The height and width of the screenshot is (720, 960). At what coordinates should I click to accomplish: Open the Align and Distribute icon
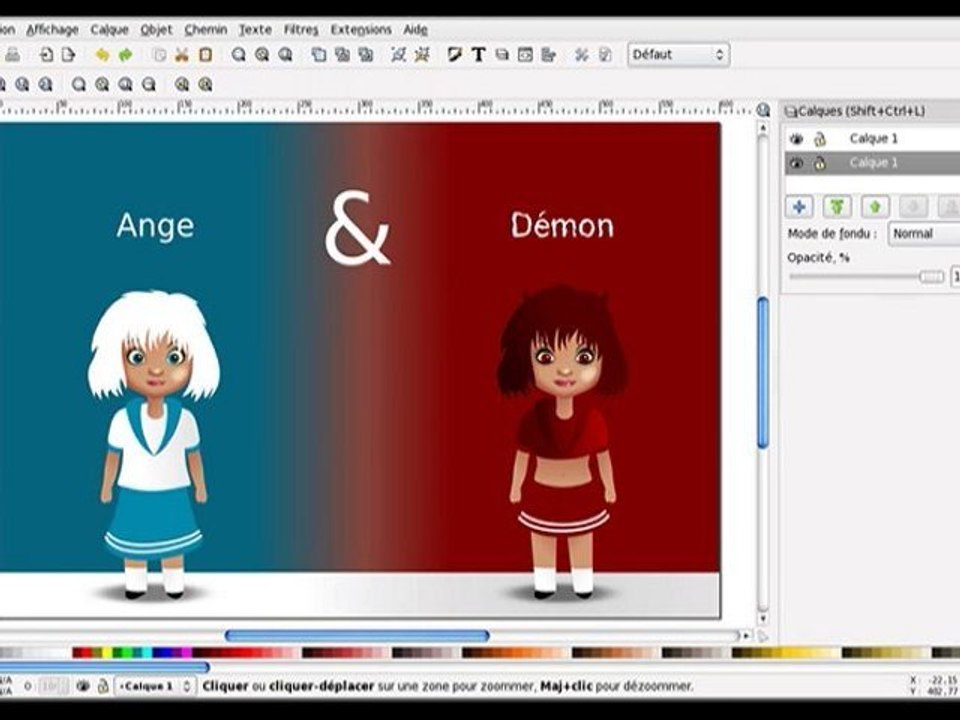(549, 55)
